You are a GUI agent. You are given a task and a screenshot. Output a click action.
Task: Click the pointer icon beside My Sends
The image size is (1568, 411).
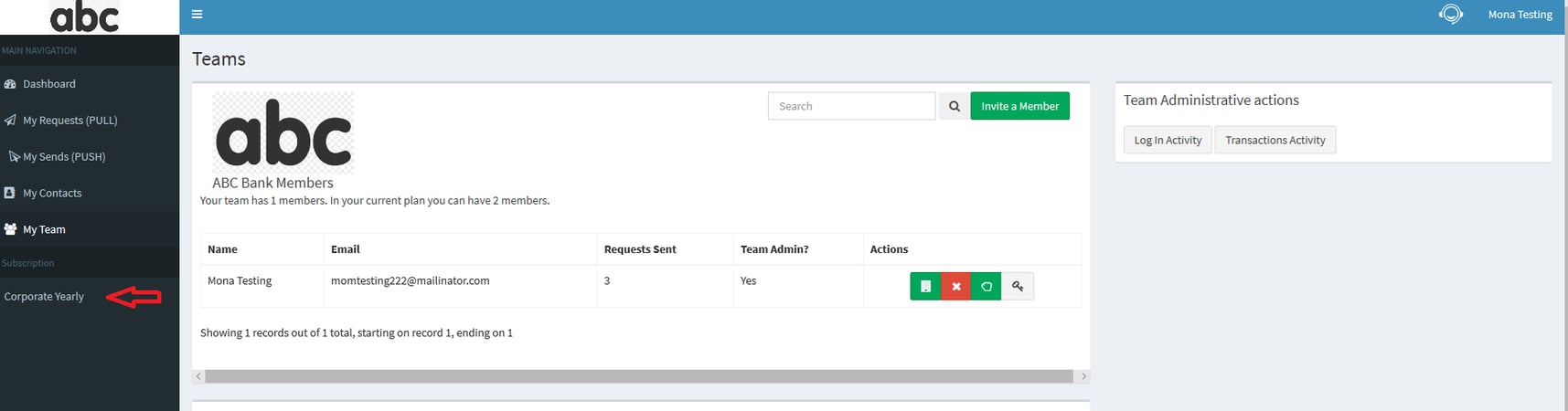[x=15, y=157]
